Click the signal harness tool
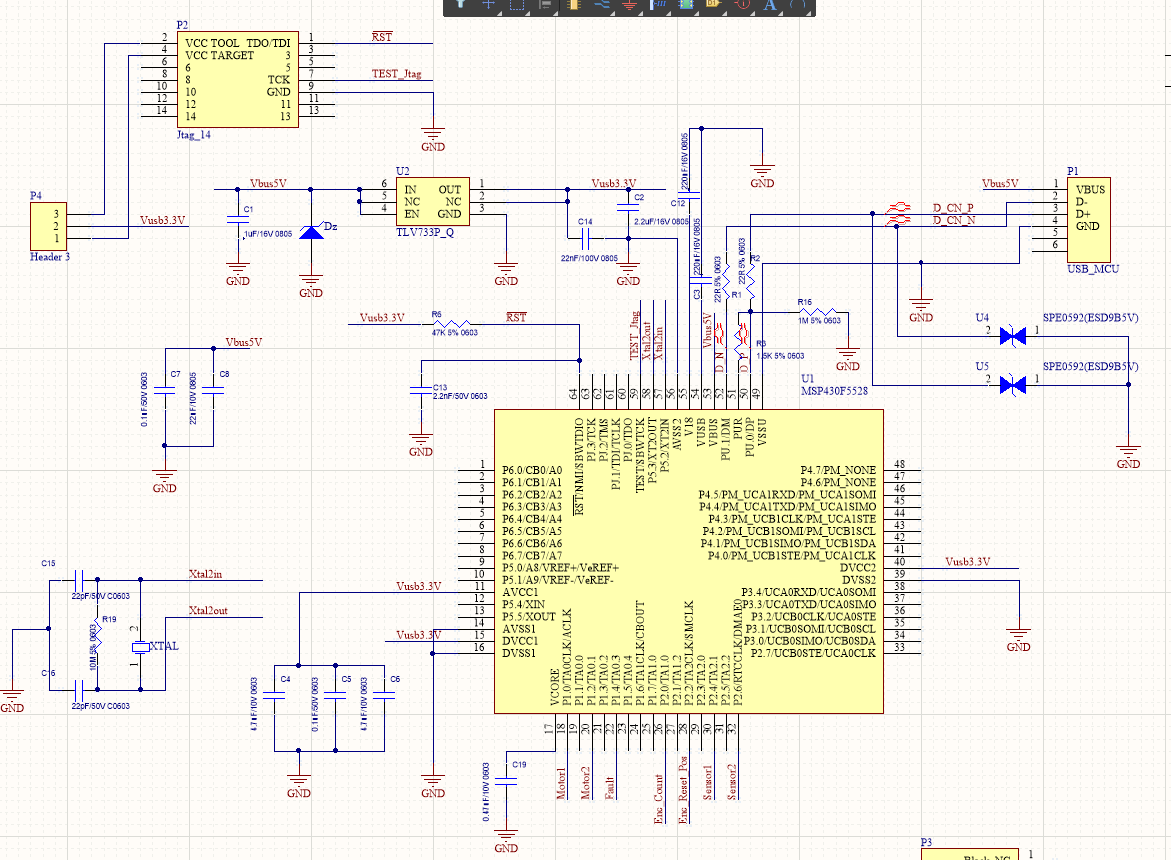1171x860 pixels. point(658,4)
